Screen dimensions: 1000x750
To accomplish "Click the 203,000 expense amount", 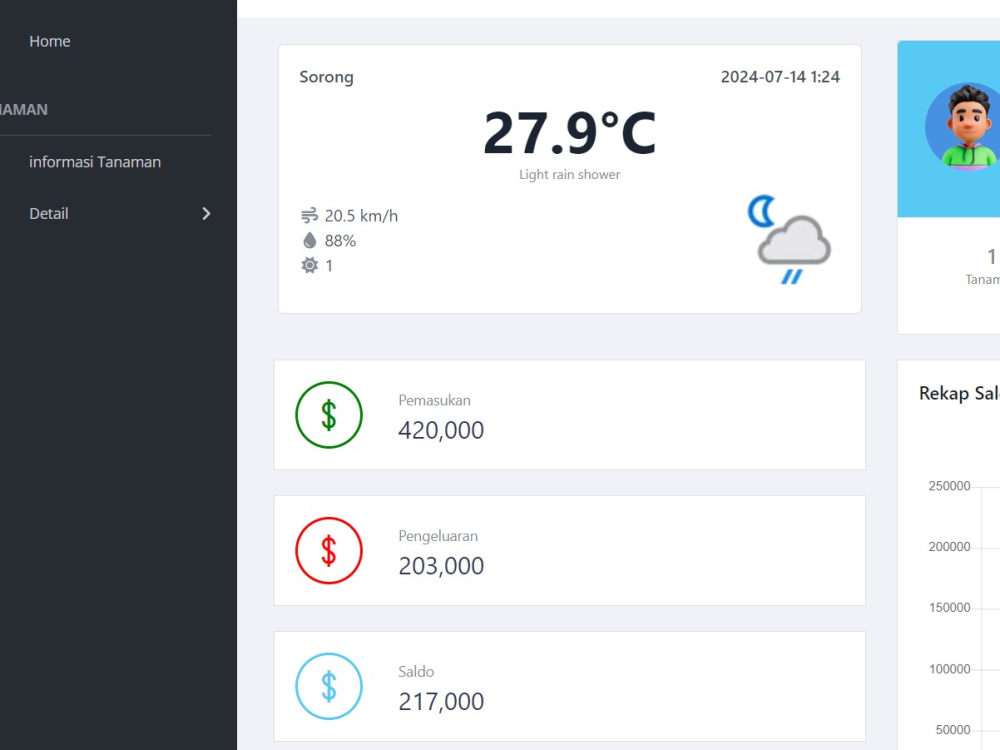I will (x=441, y=566).
